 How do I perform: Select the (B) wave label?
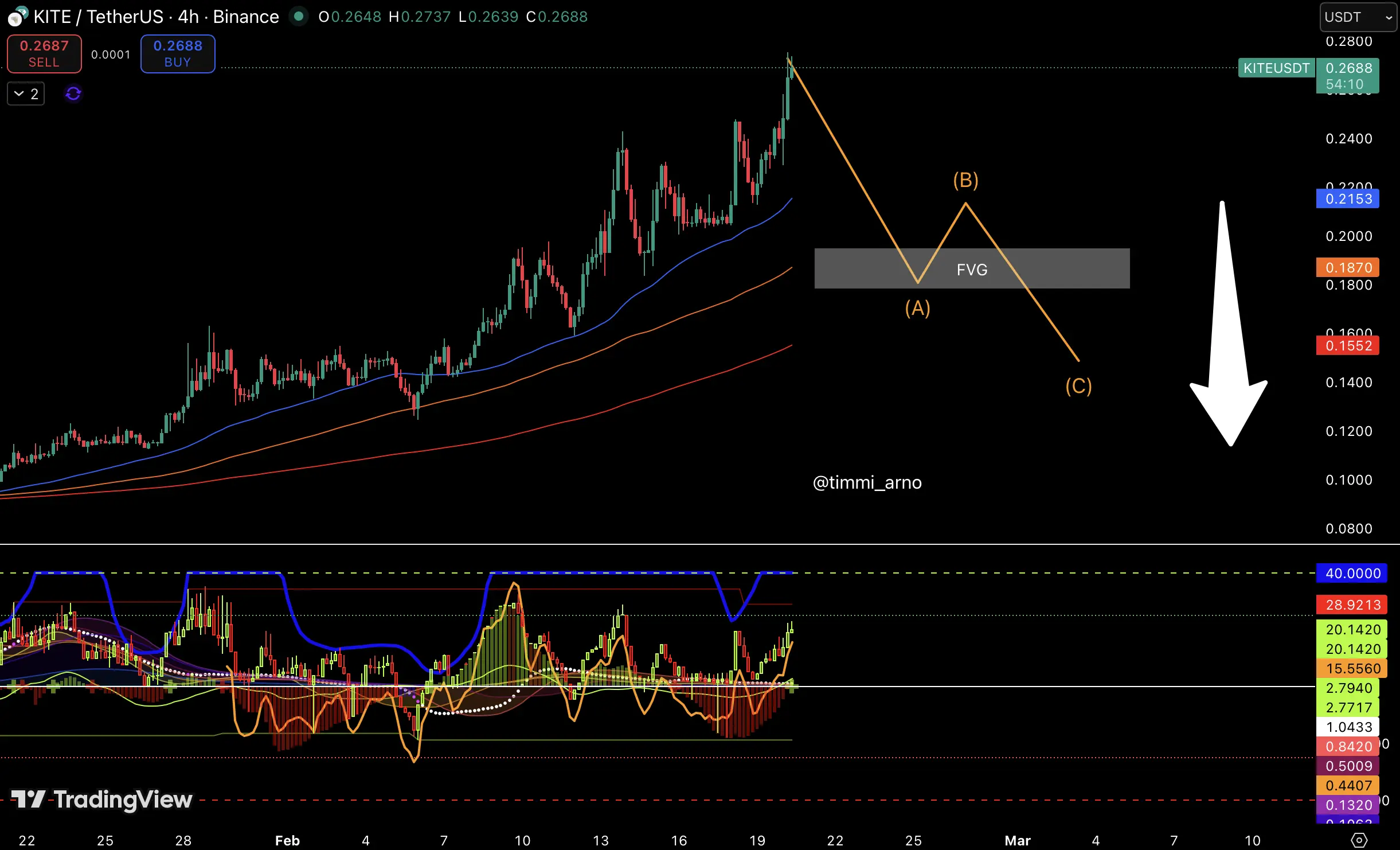tap(965, 180)
